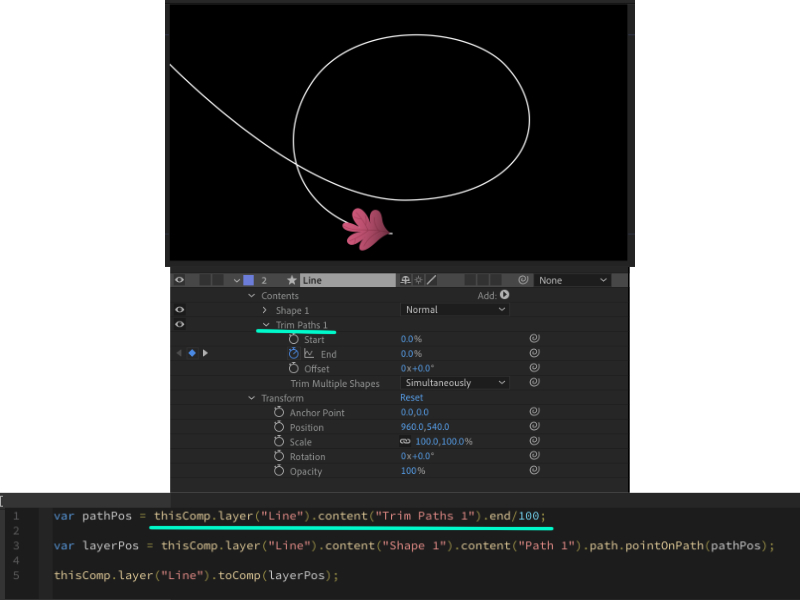The height and width of the screenshot is (600, 800).
Task: Use the Opacity pick whip
Action: (534, 470)
